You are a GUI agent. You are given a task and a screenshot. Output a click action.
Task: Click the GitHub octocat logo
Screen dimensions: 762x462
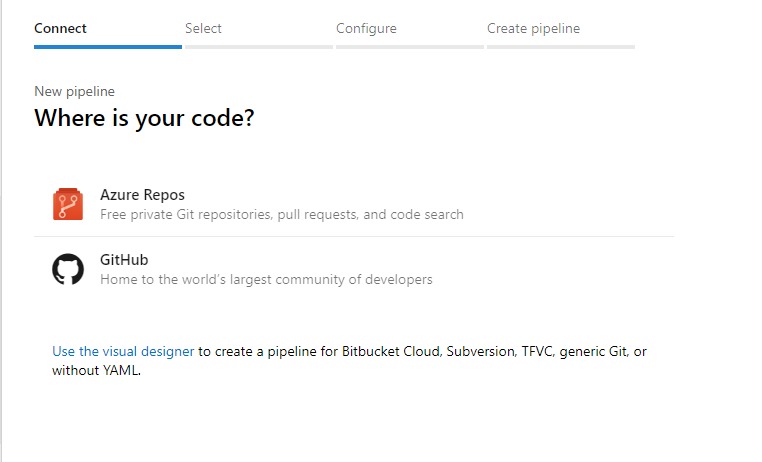click(68, 269)
